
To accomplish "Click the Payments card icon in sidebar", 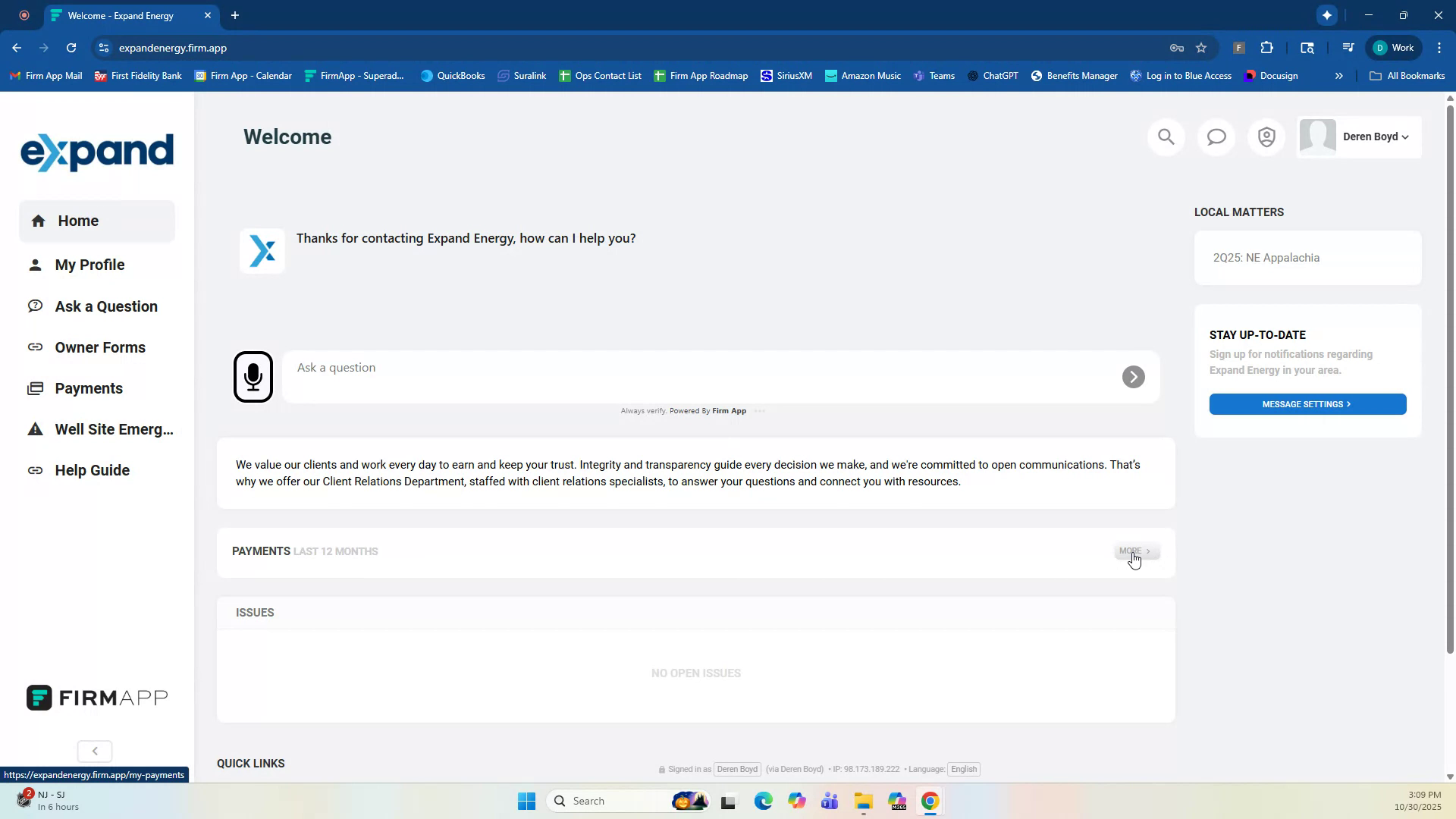I will pyautogui.click(x=36, y=388).
